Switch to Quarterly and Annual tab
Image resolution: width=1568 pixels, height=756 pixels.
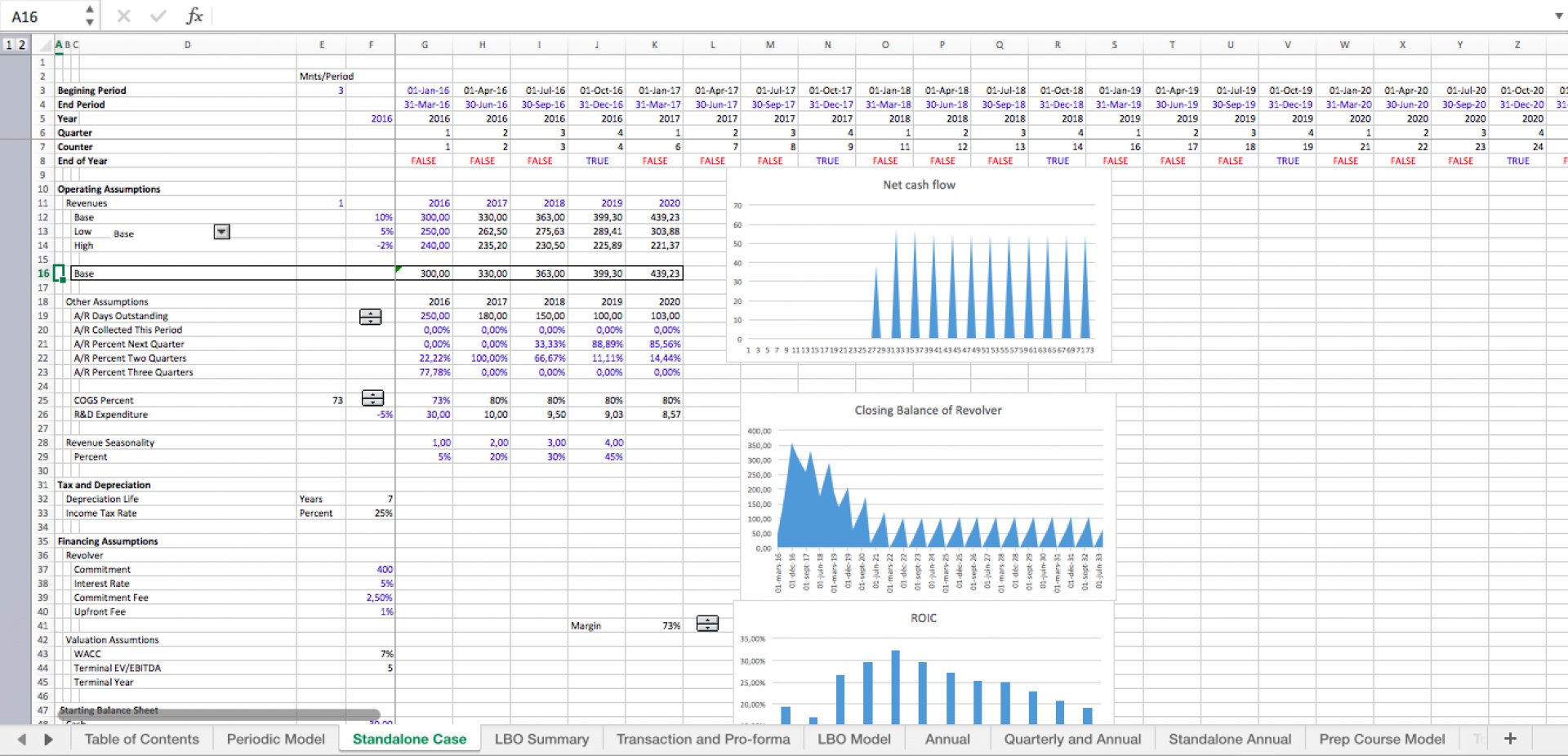pyautogui.click(x=1072, y=739)
